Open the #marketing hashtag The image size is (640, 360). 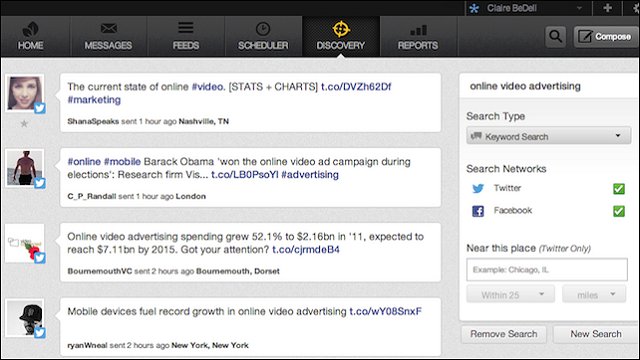[94, 100]
